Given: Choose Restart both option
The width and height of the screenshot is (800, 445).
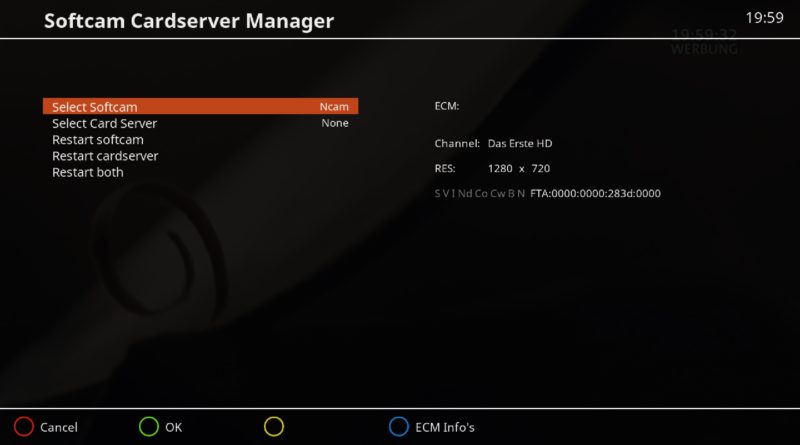Looking at the screenshot, I should 88,172.
